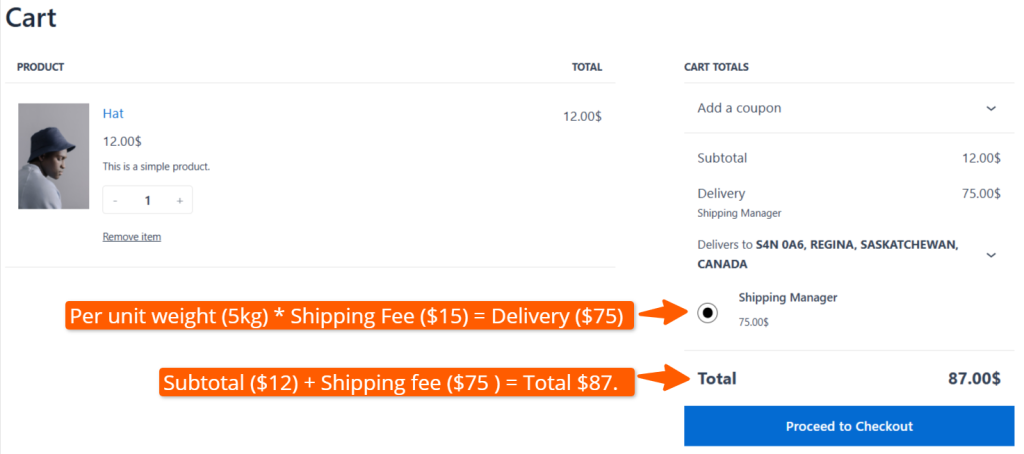Click the orange delivery calculation annotation
Image resolution: width=1024 pixels, height=454 pixels.
345,317
